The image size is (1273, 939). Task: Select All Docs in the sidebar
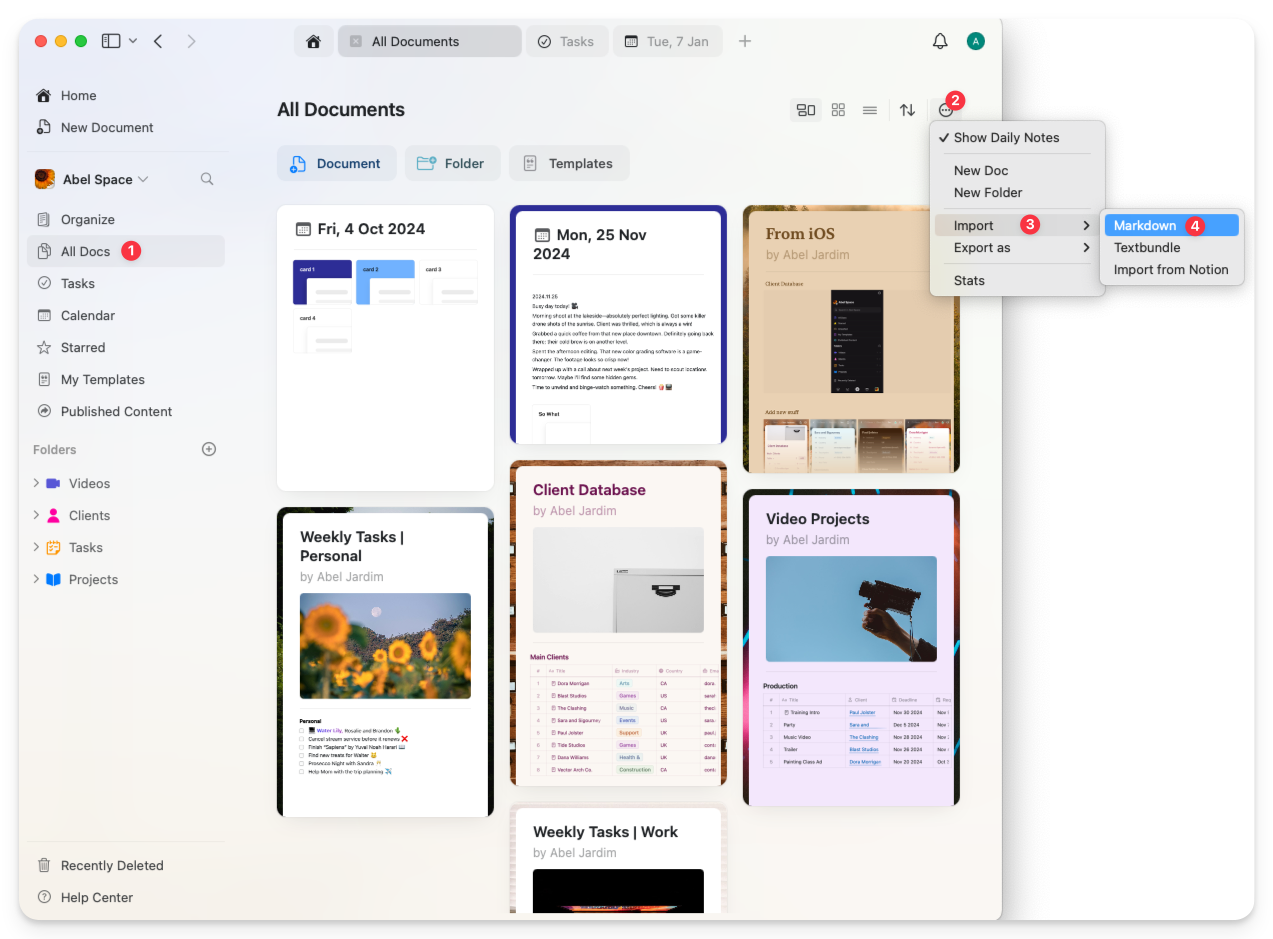click(x=126, y=252)
